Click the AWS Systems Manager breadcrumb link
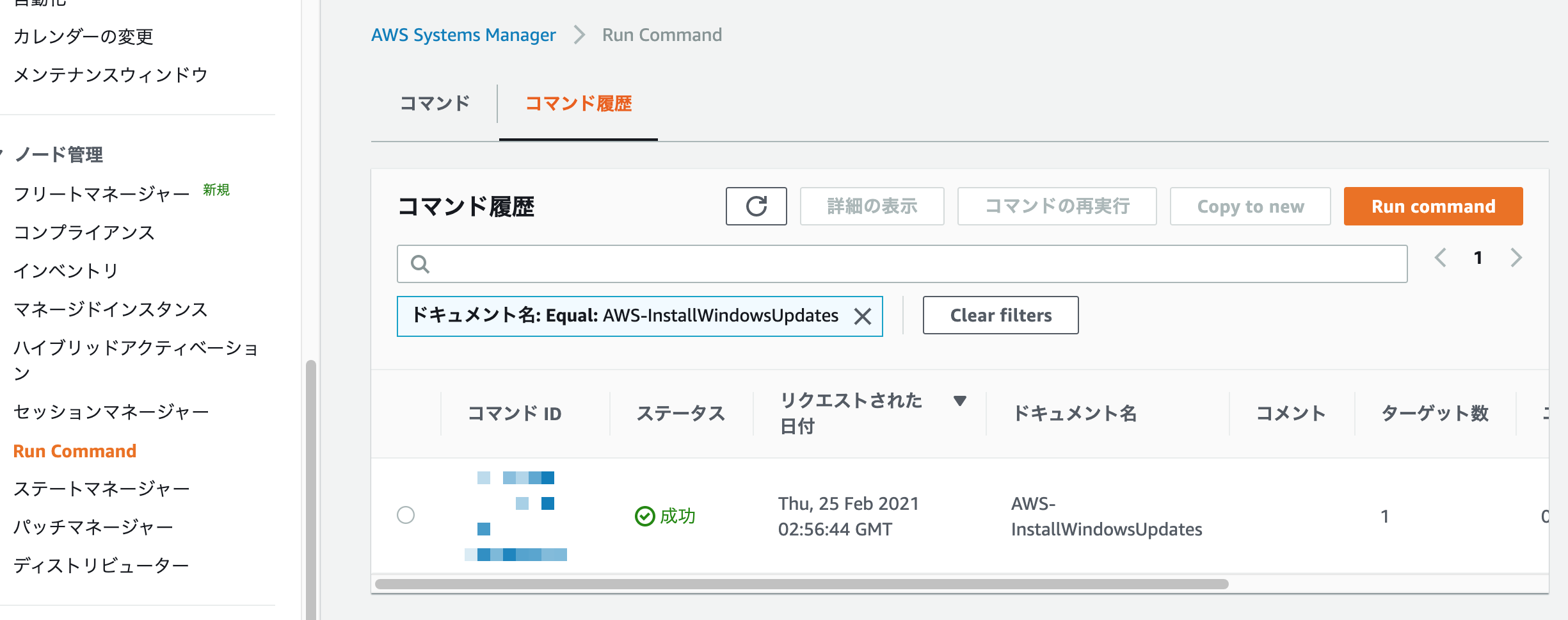Screen dimensions: 1568x620 (x=463, y=35)
